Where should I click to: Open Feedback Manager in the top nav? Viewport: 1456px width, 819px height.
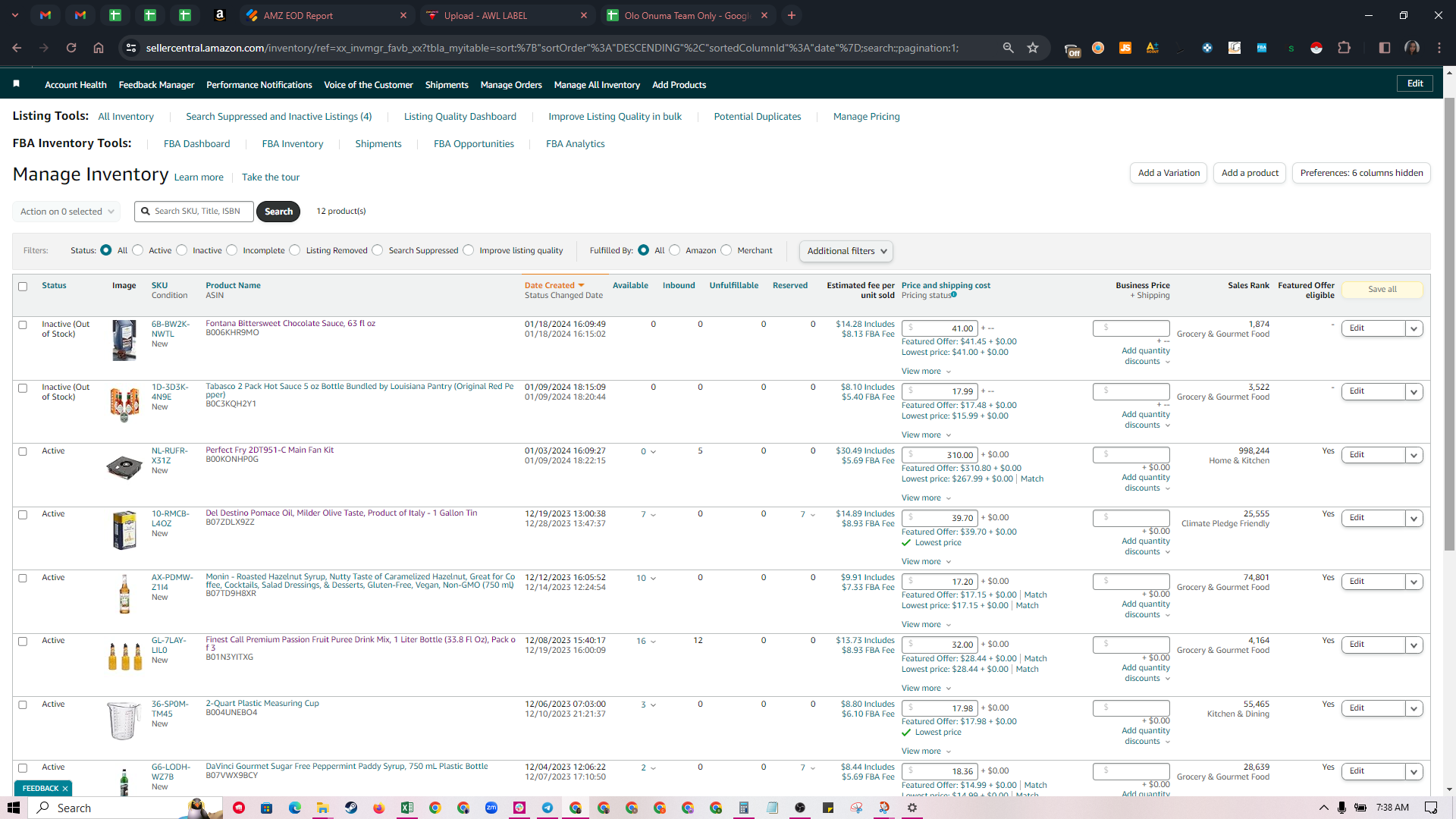click(156, 85)
